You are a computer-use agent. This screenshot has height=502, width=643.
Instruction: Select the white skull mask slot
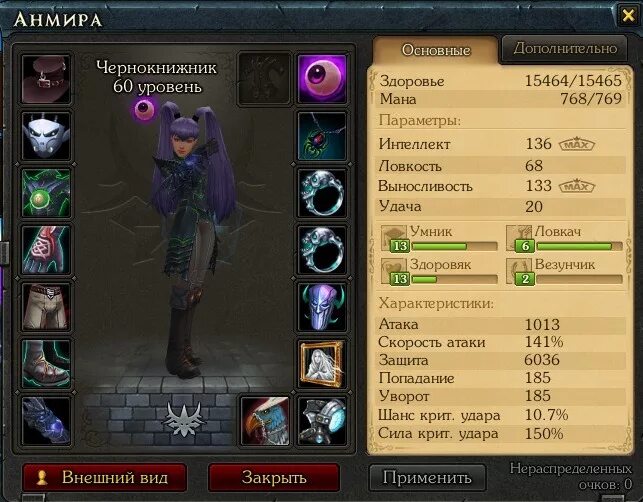(x=46, y=136)
